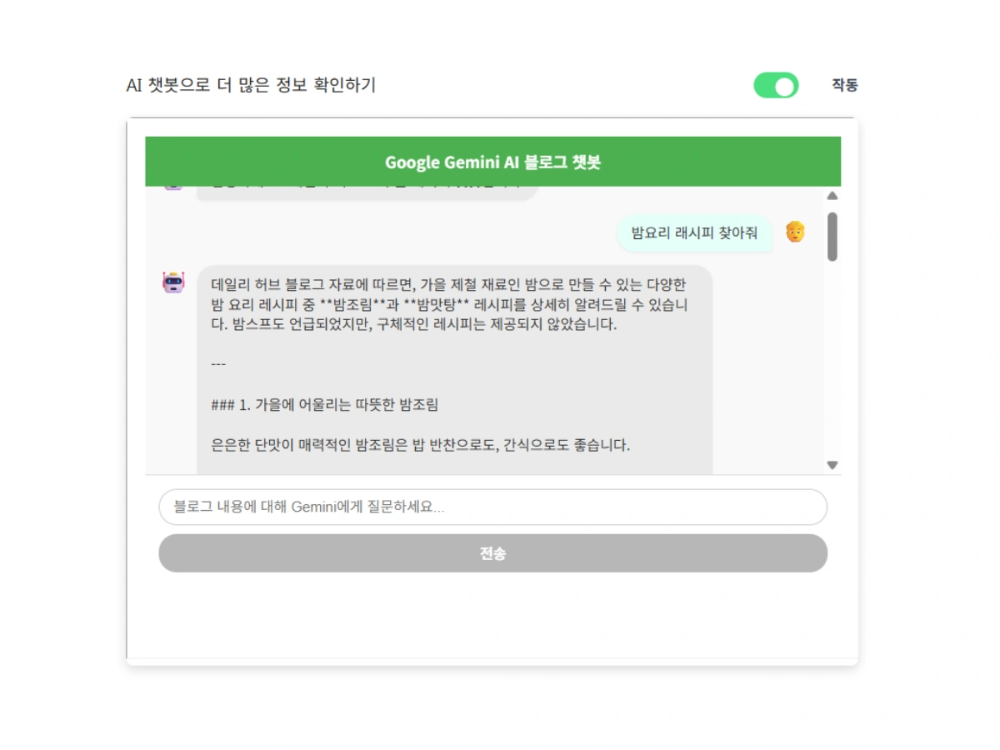The image size is (1000, 750).
Task: Click the partially hidden robot avatar under header
Action: tap(173, 186)
